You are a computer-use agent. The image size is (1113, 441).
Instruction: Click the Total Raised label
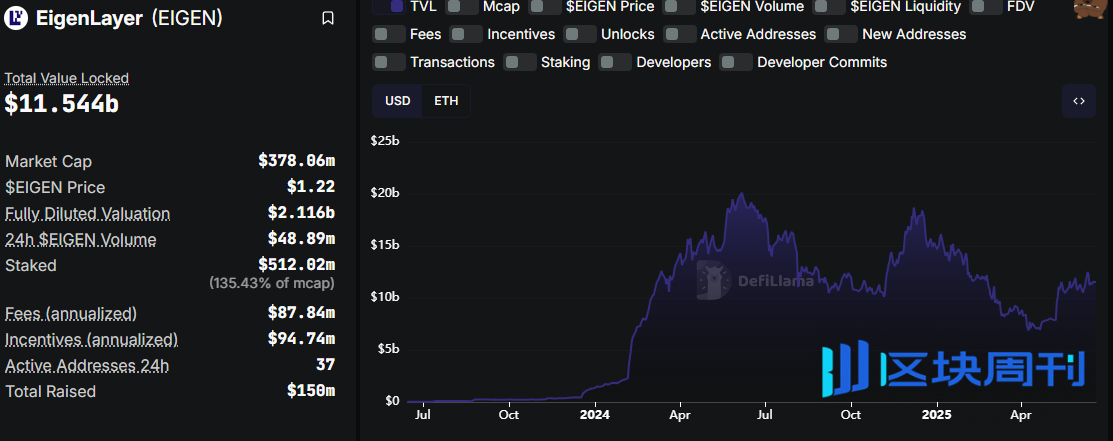point(50,391)
